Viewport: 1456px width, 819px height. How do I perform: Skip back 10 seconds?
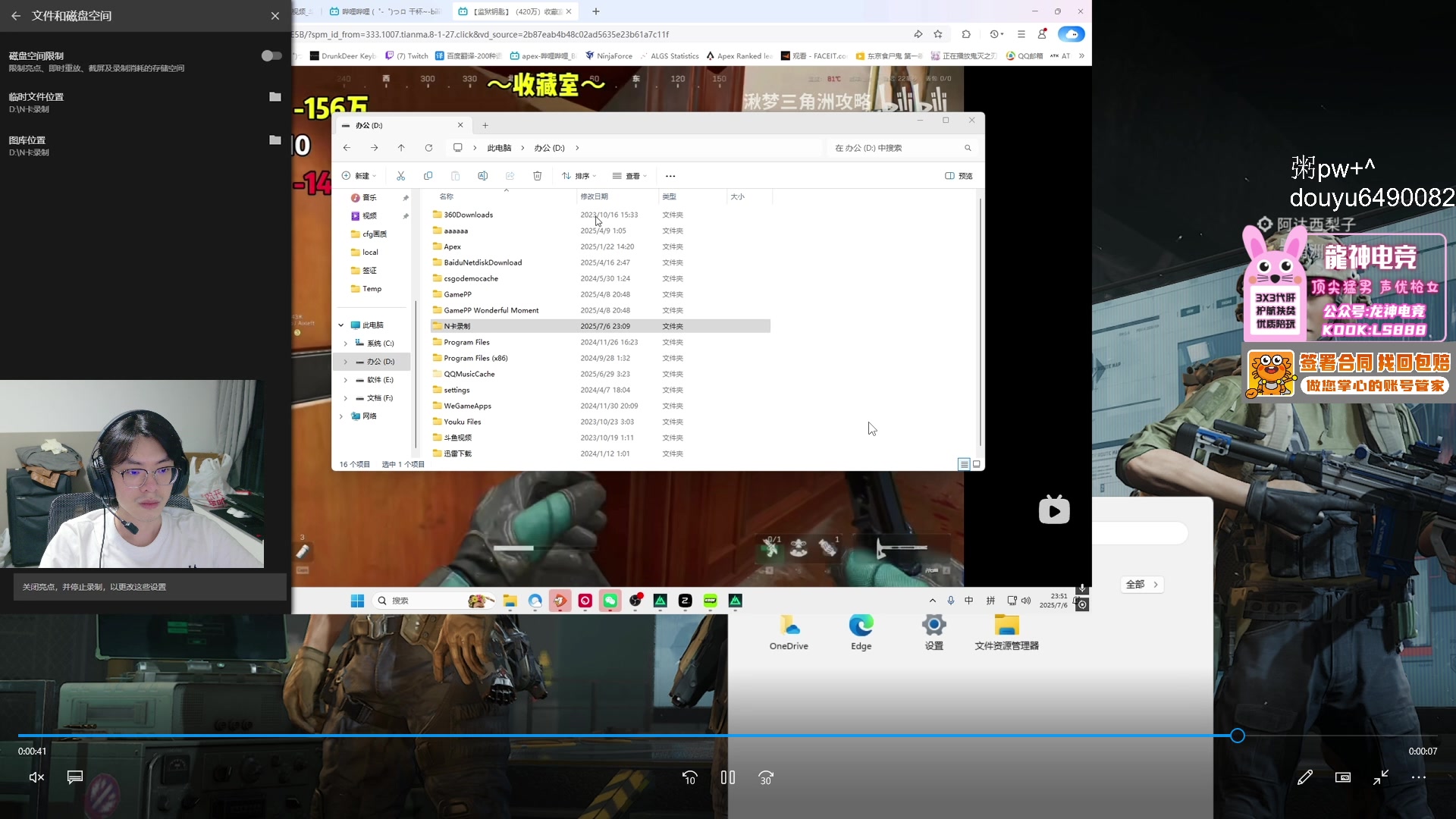point(689,778)
